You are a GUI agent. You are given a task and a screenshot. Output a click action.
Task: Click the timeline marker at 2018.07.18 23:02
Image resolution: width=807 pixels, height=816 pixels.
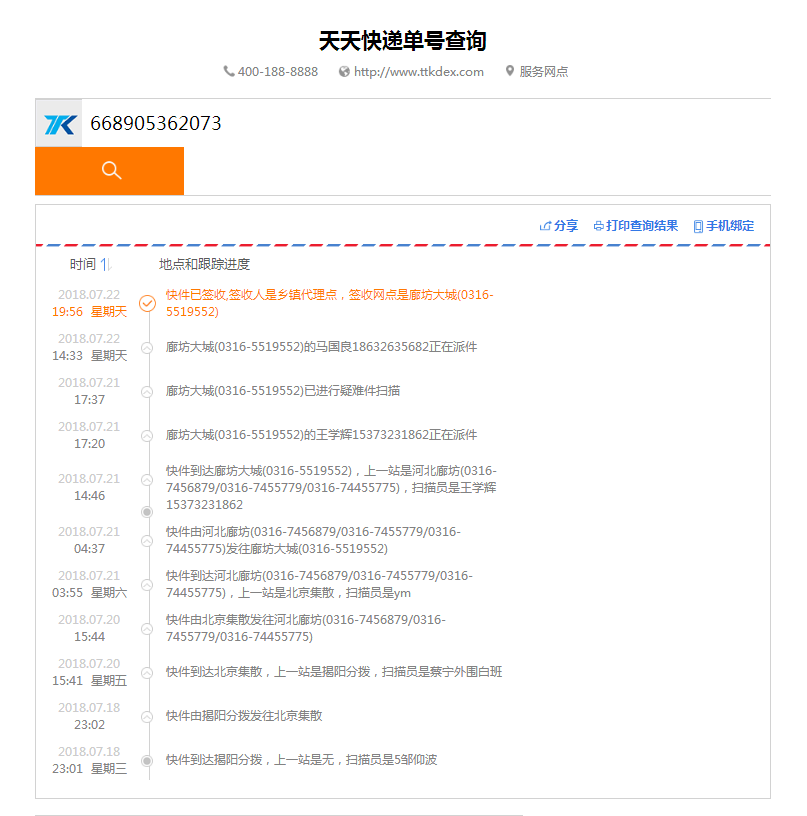tap(147, 717)
